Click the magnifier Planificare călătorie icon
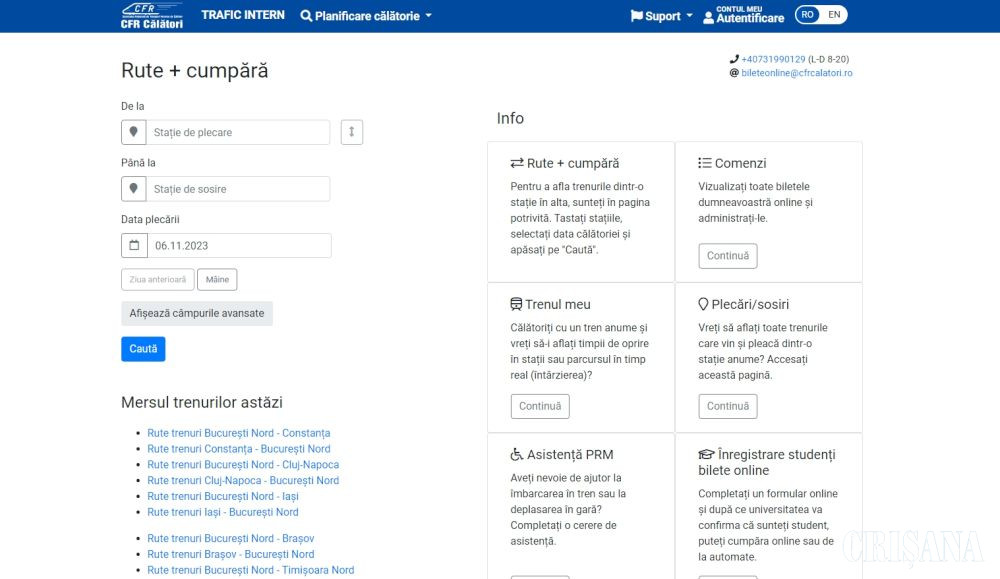Screen dimensions: 1000x579 coord(306,16)
